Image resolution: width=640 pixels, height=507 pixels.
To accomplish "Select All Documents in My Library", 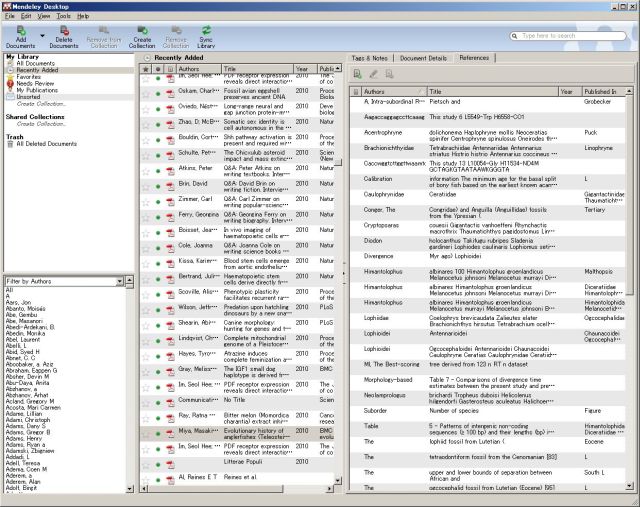I will 35,64.
